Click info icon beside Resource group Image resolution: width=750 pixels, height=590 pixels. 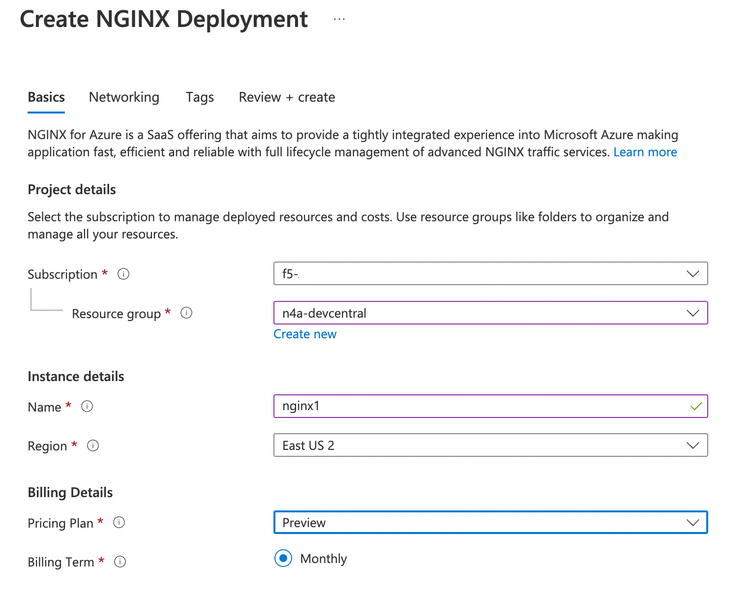coord(186,313)
